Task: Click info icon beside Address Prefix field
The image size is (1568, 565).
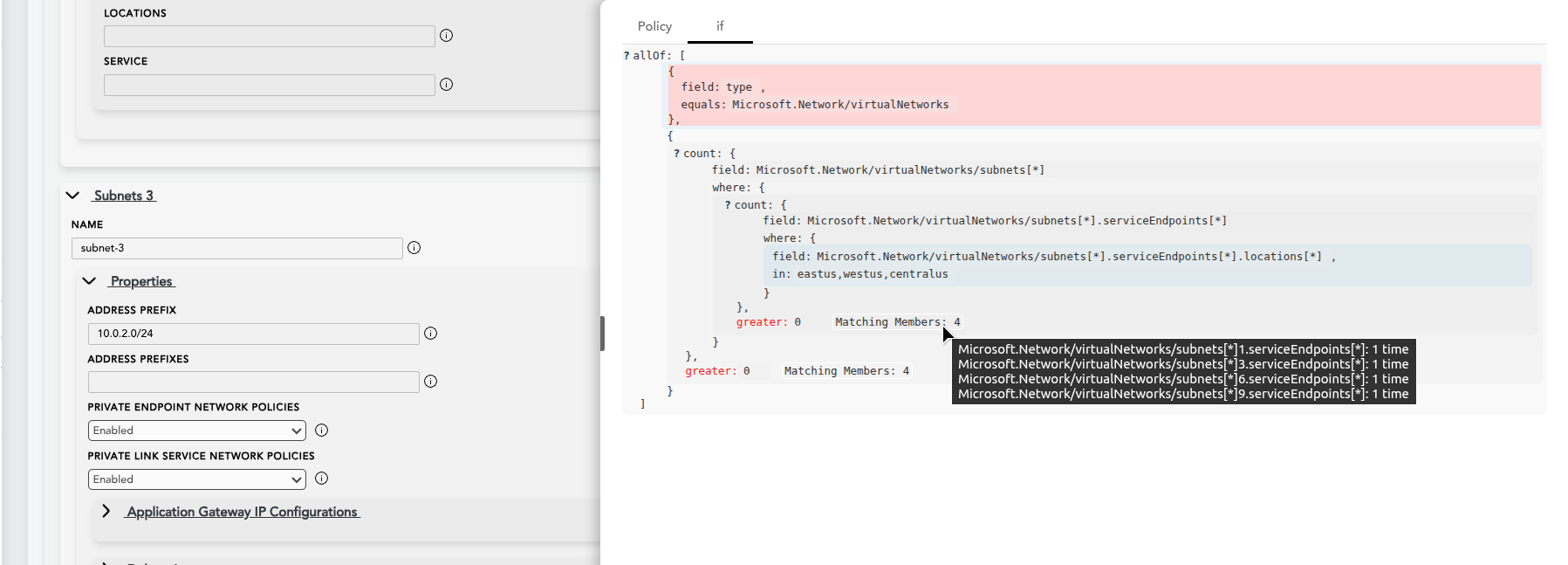Action: pyautogui.click(x=430, y=334)
